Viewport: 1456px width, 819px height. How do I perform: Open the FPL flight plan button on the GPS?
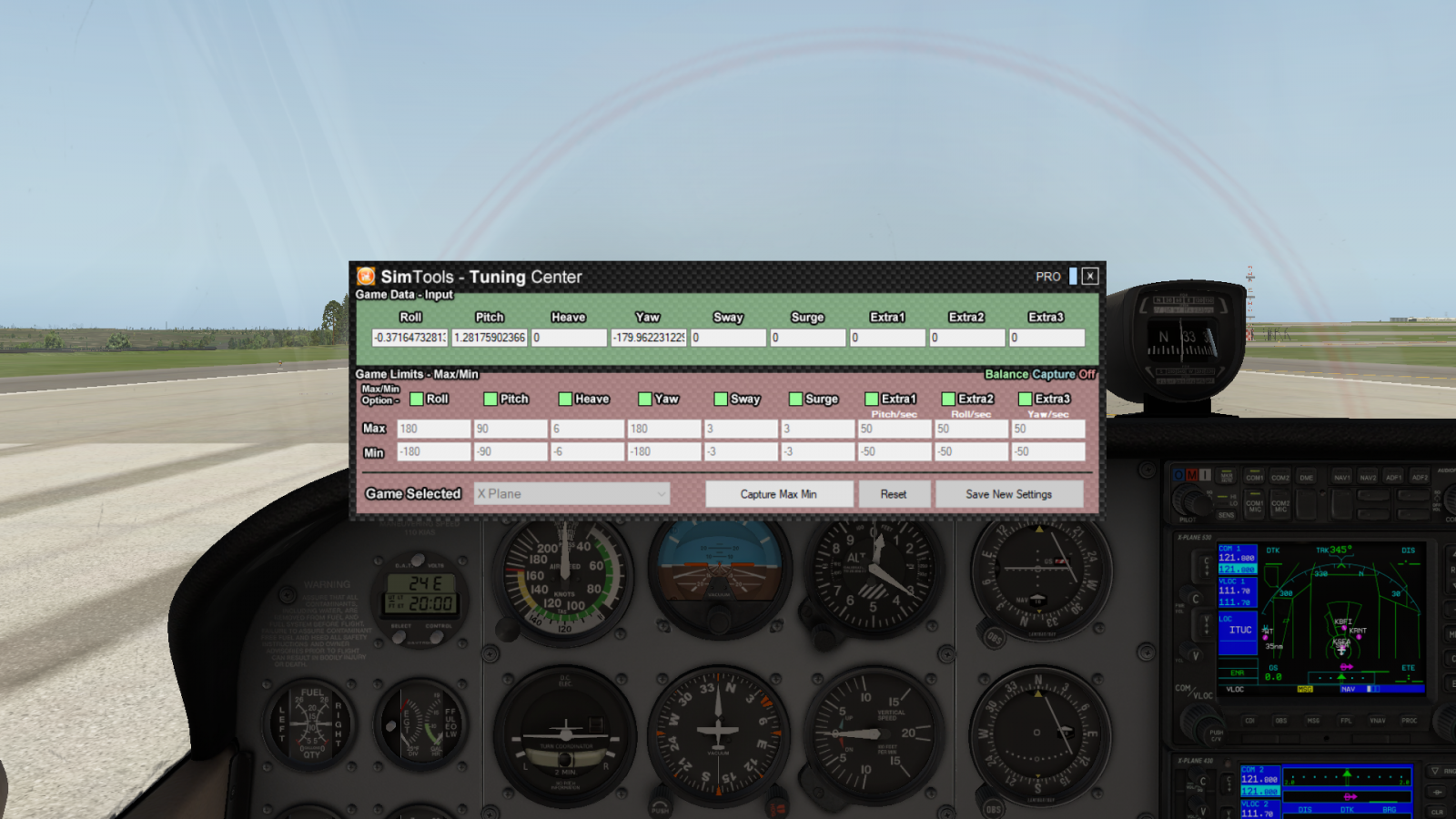(x=1346, y=721)
